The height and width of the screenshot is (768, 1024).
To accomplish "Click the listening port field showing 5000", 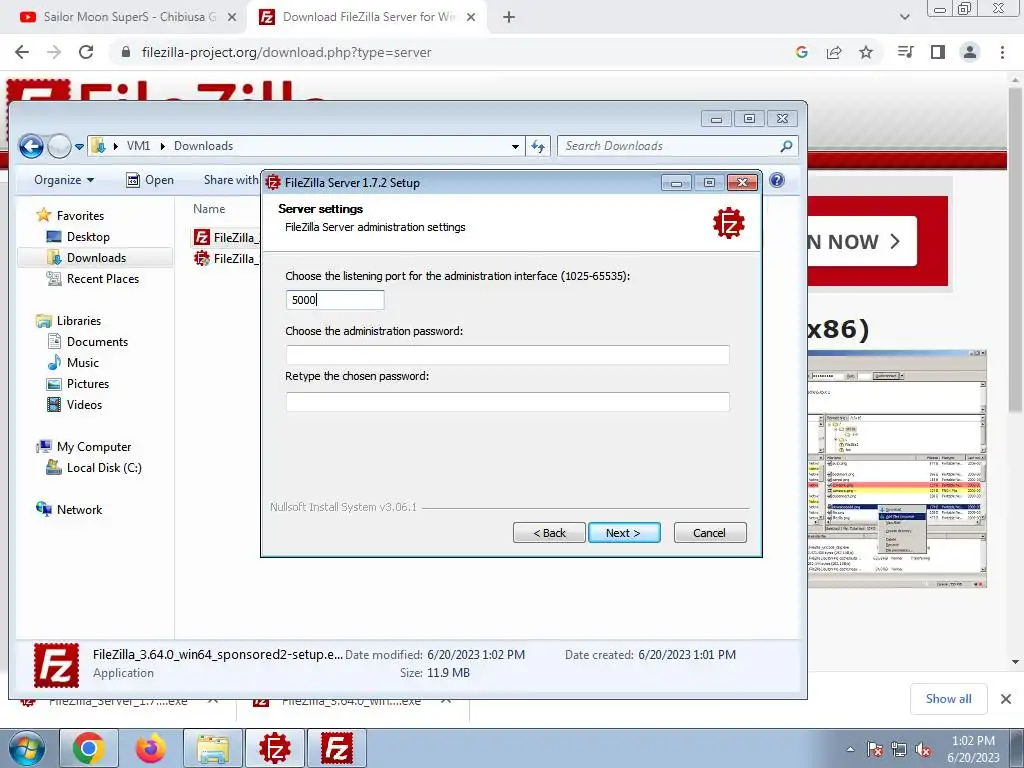I will point(335,300).
